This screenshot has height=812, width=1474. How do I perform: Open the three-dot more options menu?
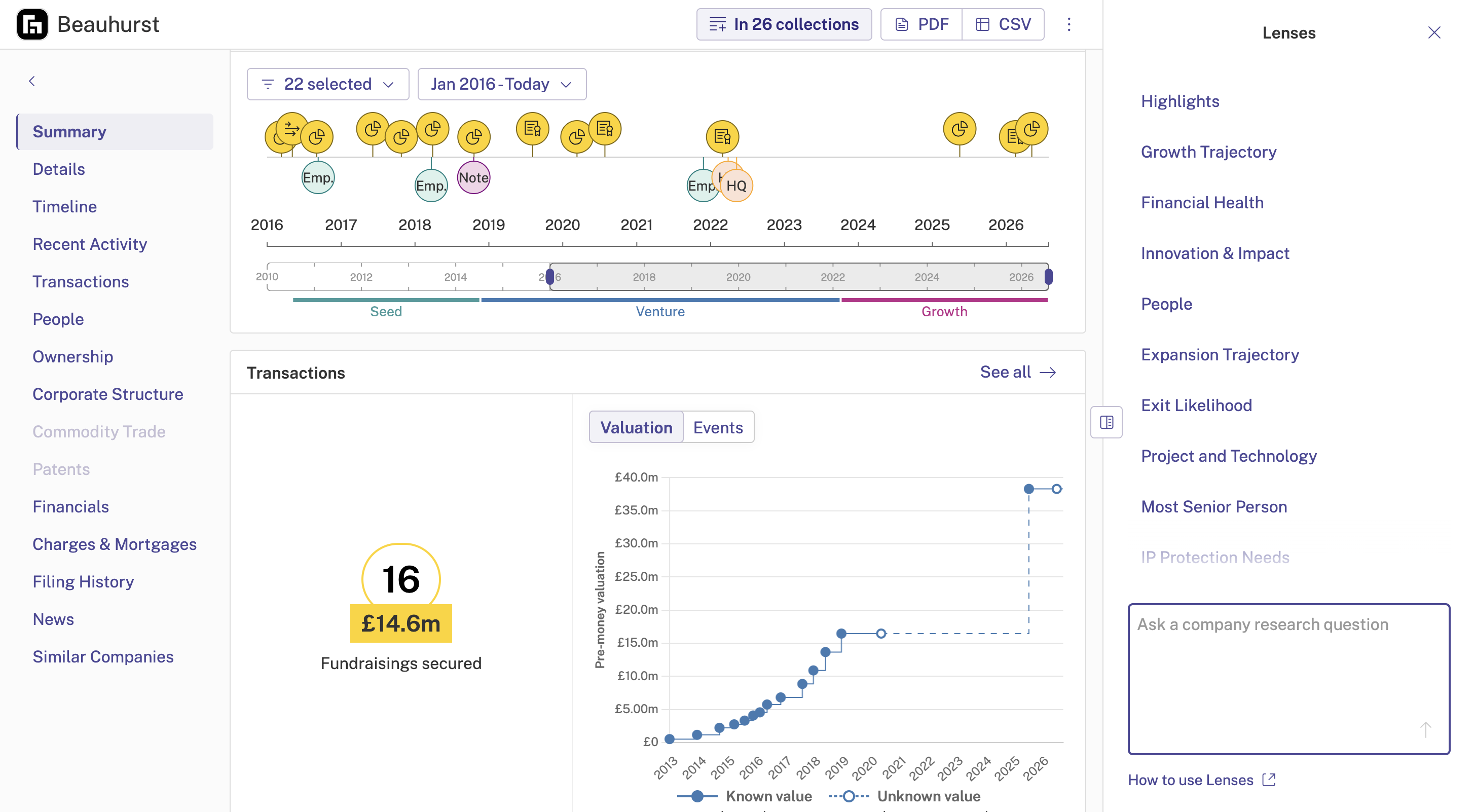[1068, 24]
